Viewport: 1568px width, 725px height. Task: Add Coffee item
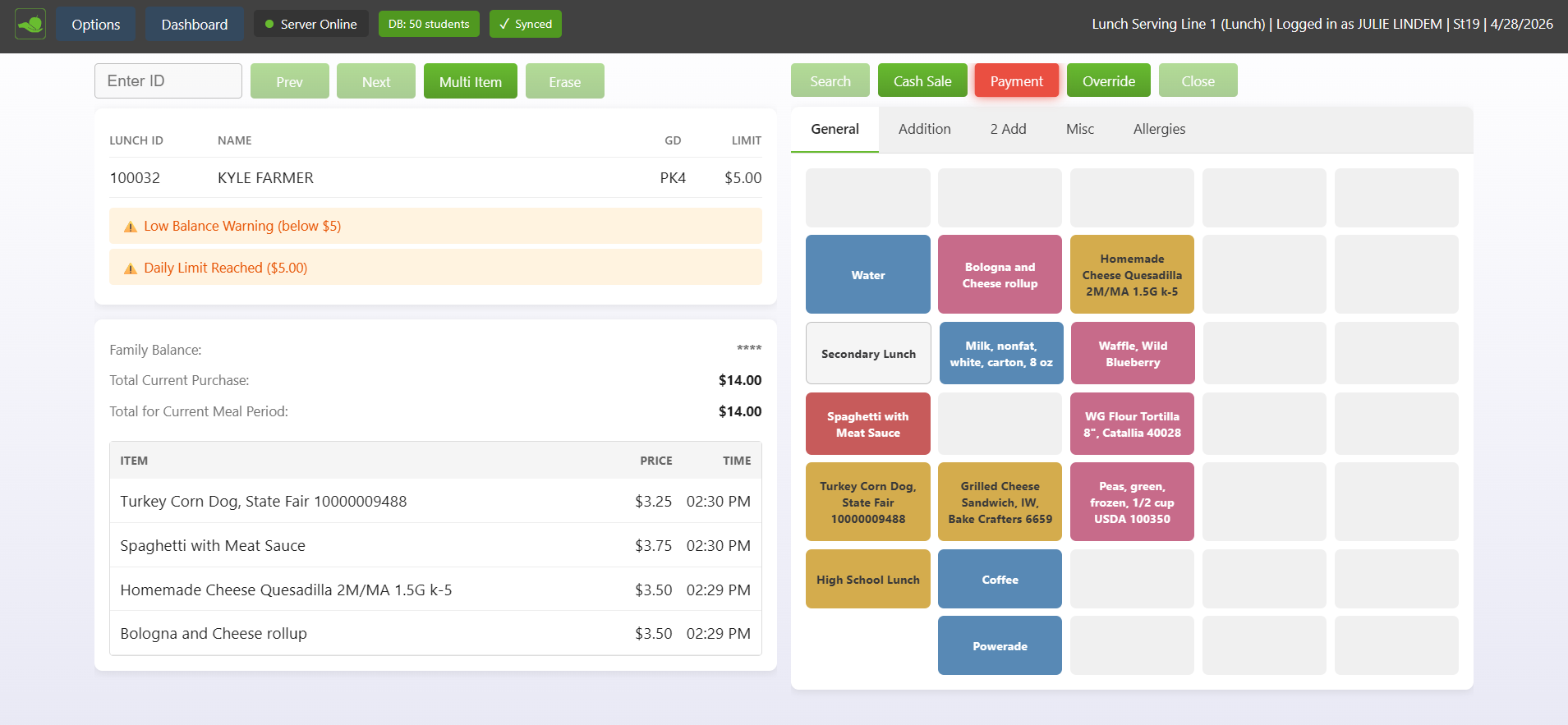click(1000, 579)
